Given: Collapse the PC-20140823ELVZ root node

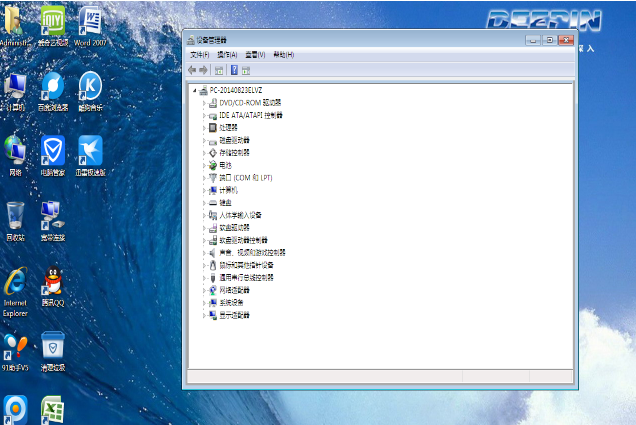Looking at the screenshot, I should 195,90.
